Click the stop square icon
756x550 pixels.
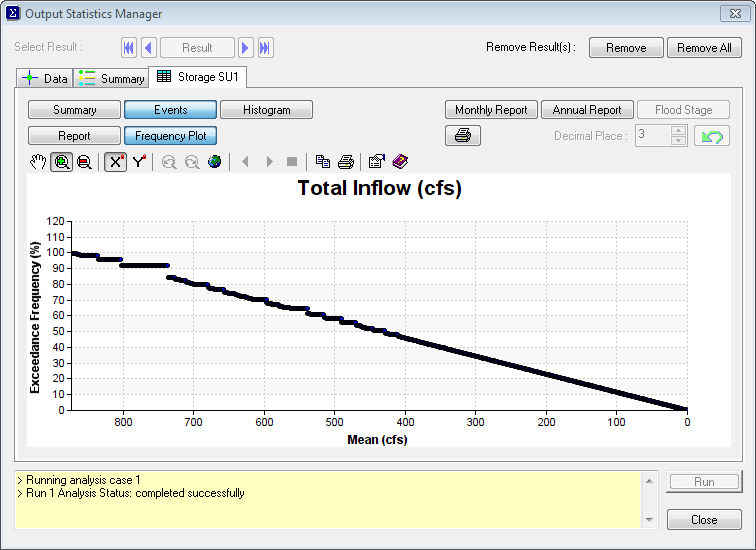(x=292, y=161)
